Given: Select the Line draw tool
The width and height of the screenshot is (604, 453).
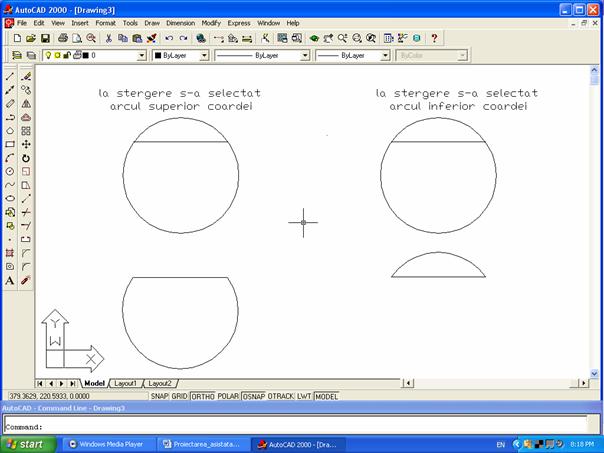Looking at the screenshot, I should point(10,76).
